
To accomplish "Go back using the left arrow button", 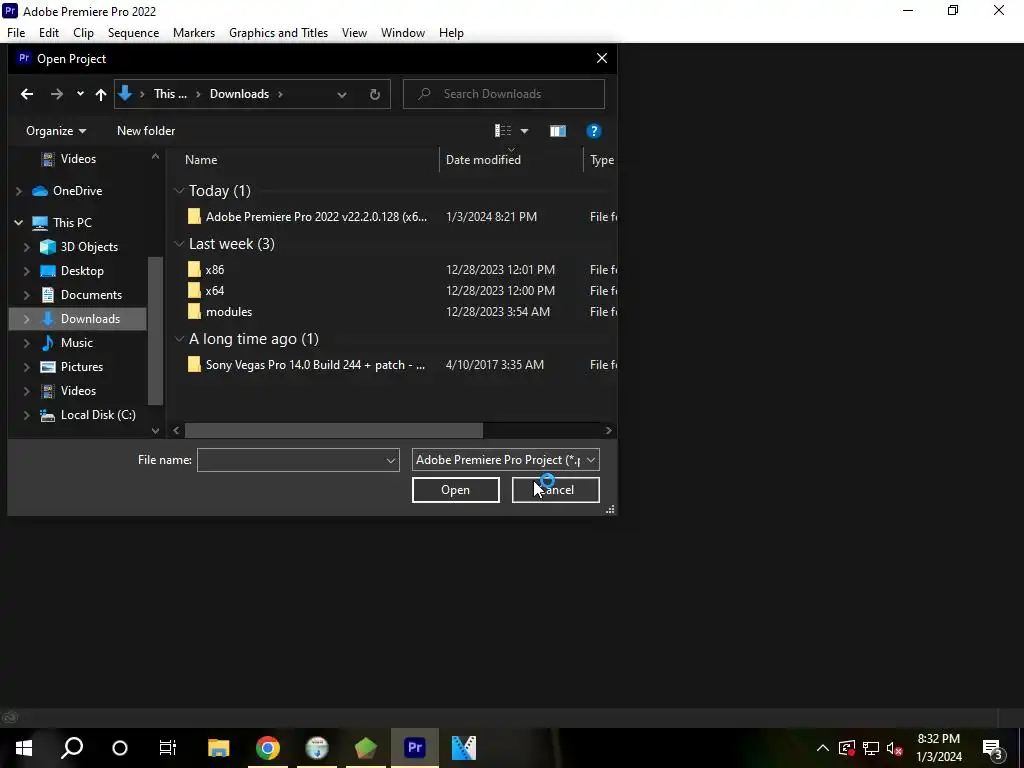I will (27, 94).
